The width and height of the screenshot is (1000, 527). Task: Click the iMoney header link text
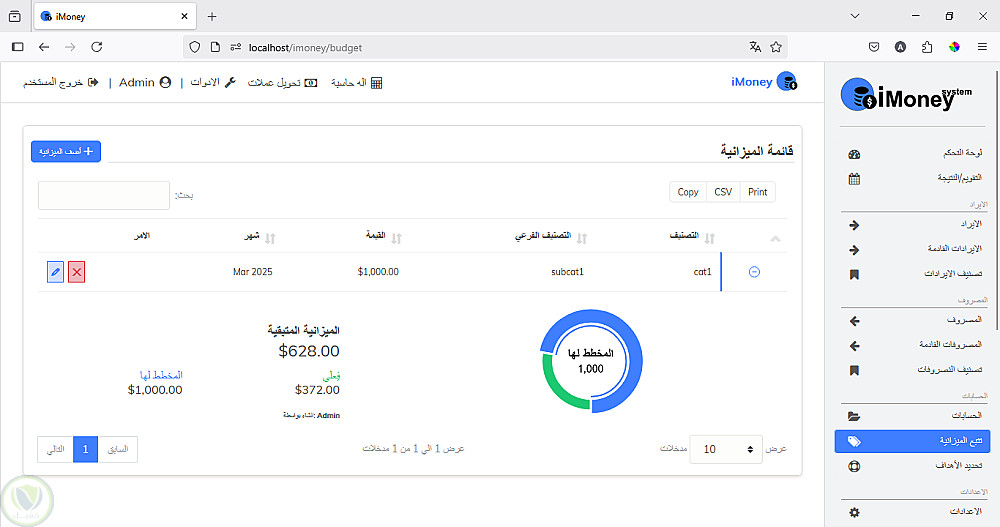[x=751, y=82]
